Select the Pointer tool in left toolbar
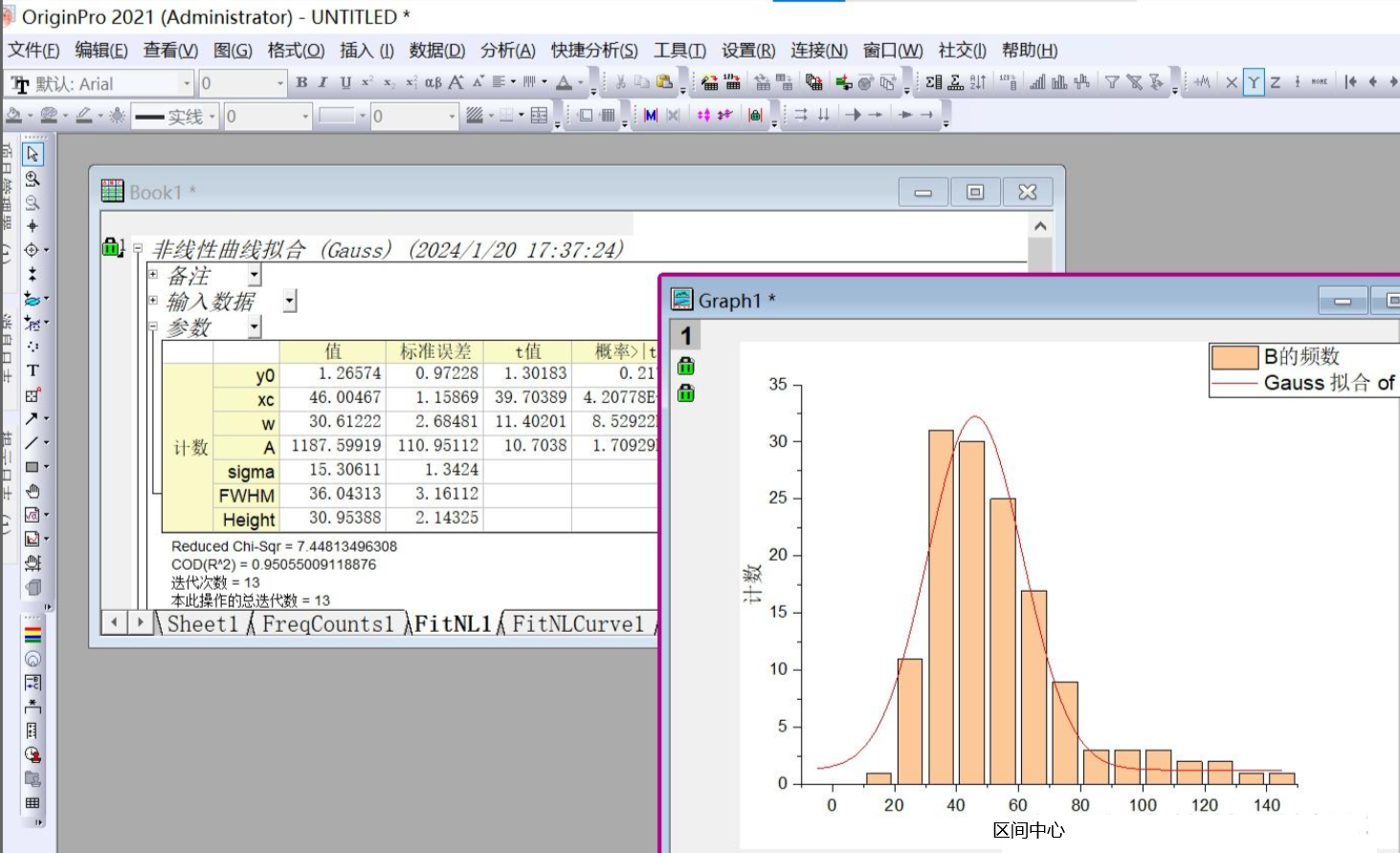This screenshot has width=1400, height=853. click(33, 154)
